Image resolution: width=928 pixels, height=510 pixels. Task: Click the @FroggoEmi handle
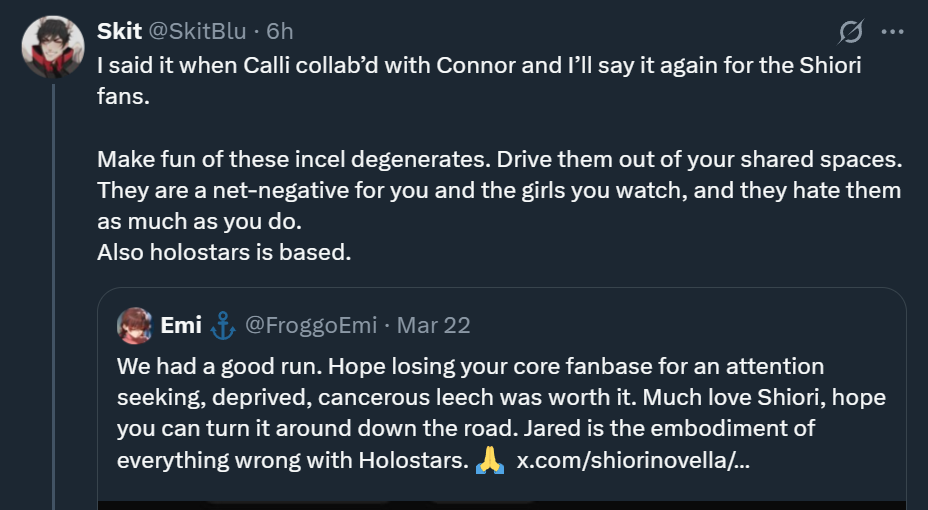(x=311, y=325)
